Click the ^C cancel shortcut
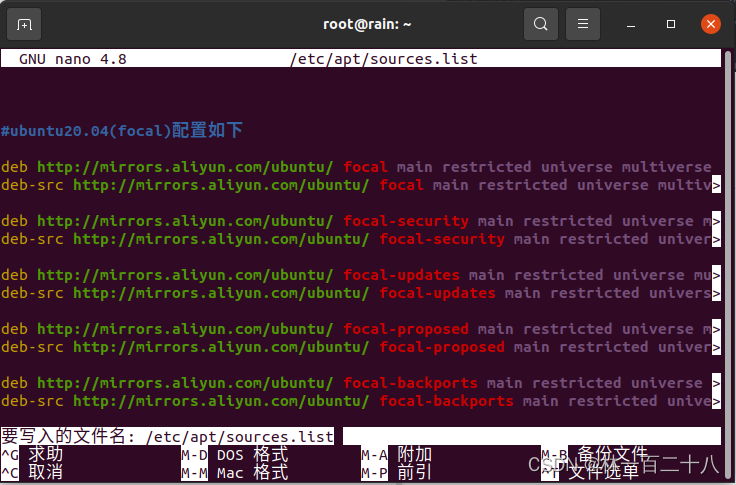The width and height of the screenshot is (736, 485). (x=32, y=472)
